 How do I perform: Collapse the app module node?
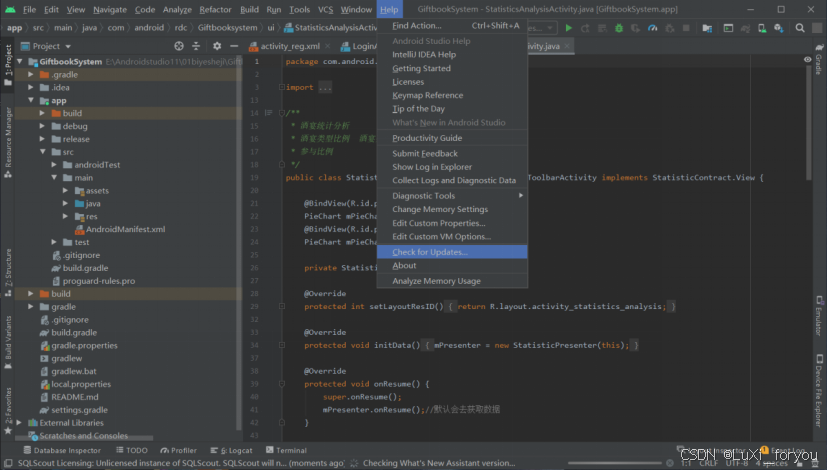pos(31,100)
